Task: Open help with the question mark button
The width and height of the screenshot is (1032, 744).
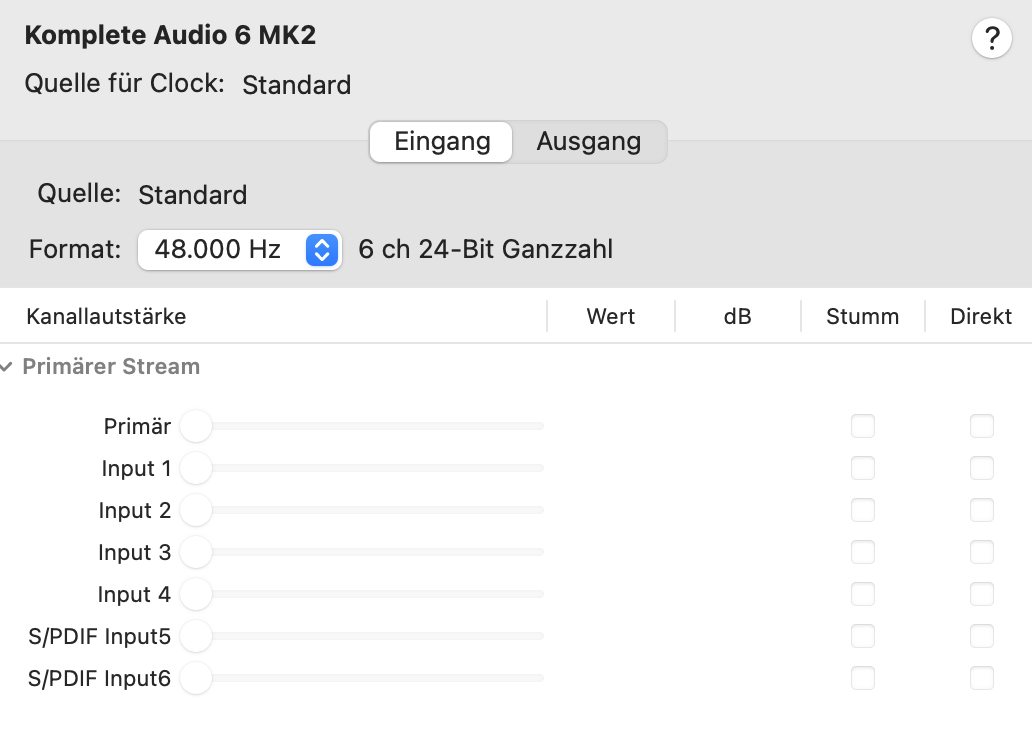Action: 991,38
